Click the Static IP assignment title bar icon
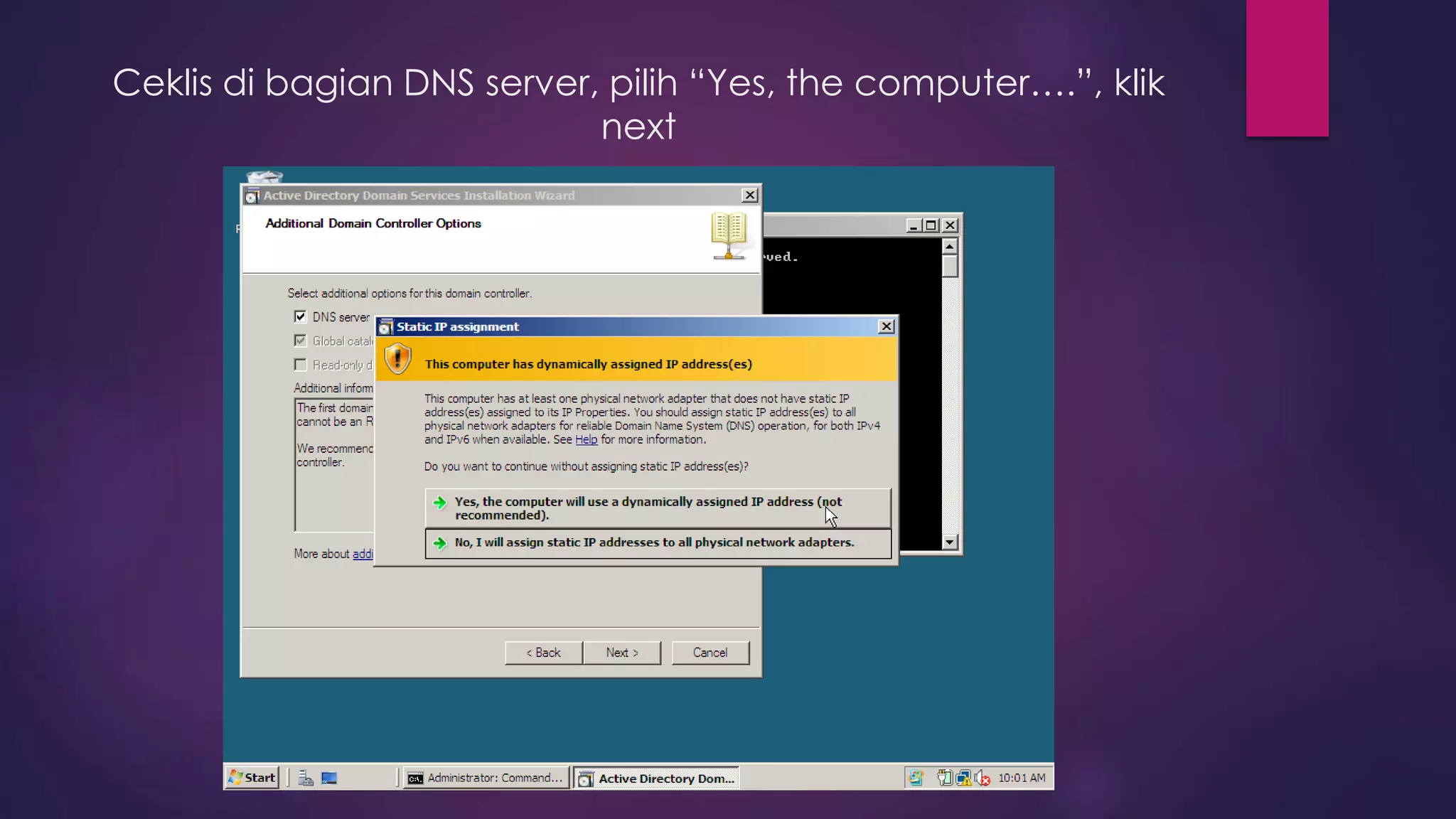Viewport: 1456px width, 819px height. pos(385,327)
